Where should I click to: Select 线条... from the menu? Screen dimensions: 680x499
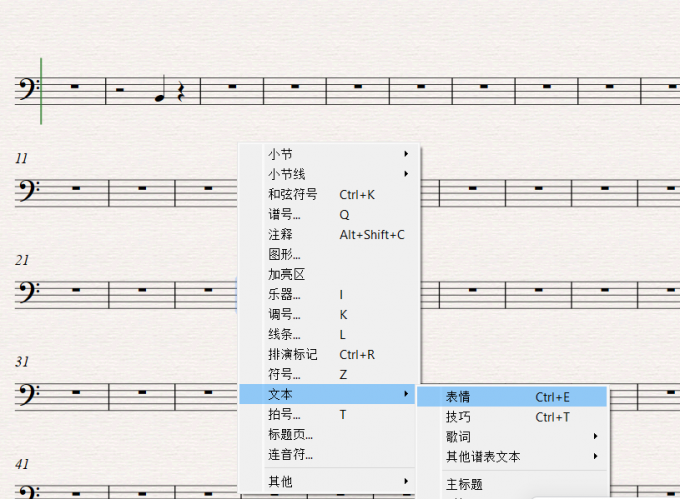(x=328, y=334)
